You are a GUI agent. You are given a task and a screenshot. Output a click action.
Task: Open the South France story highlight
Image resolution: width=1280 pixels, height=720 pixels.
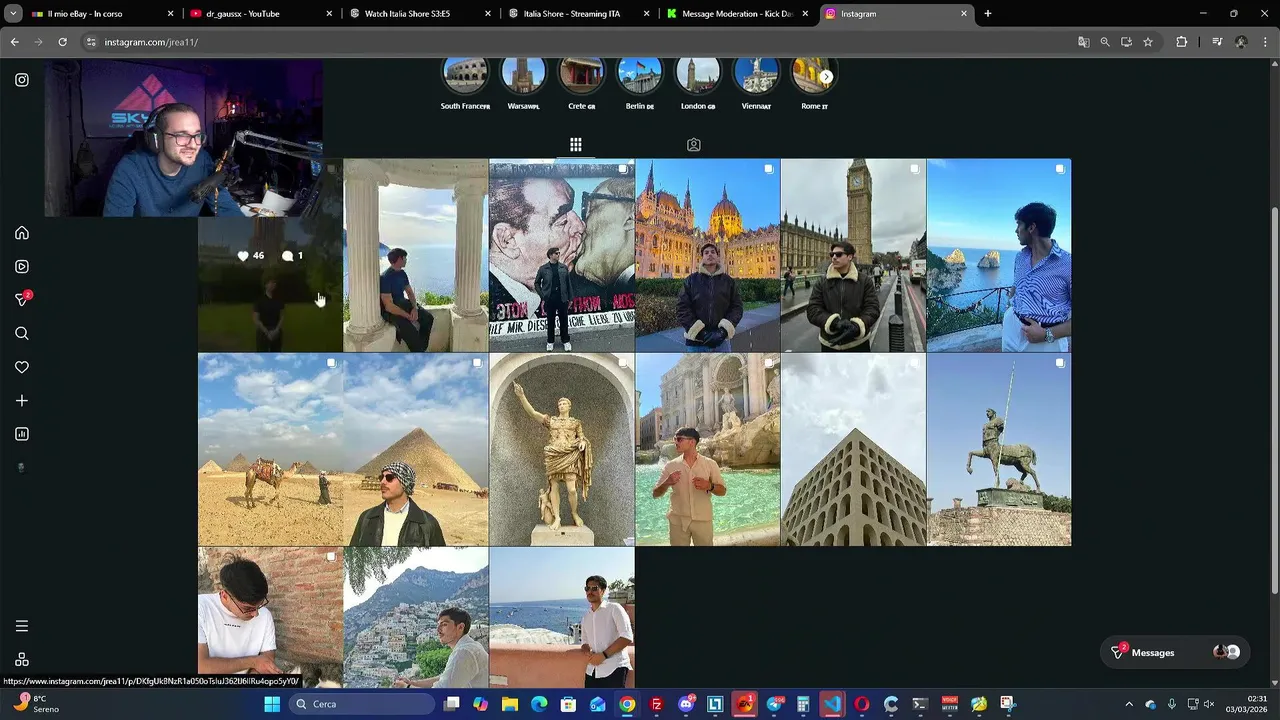tap(465, 74)
